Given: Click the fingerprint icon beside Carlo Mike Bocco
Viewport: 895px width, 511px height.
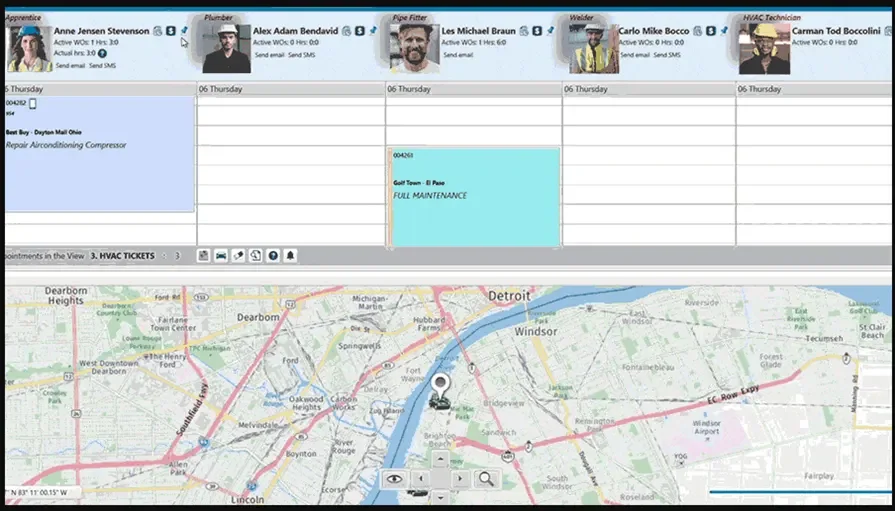Looking at the screenshot, I should [x=698, y=31].
